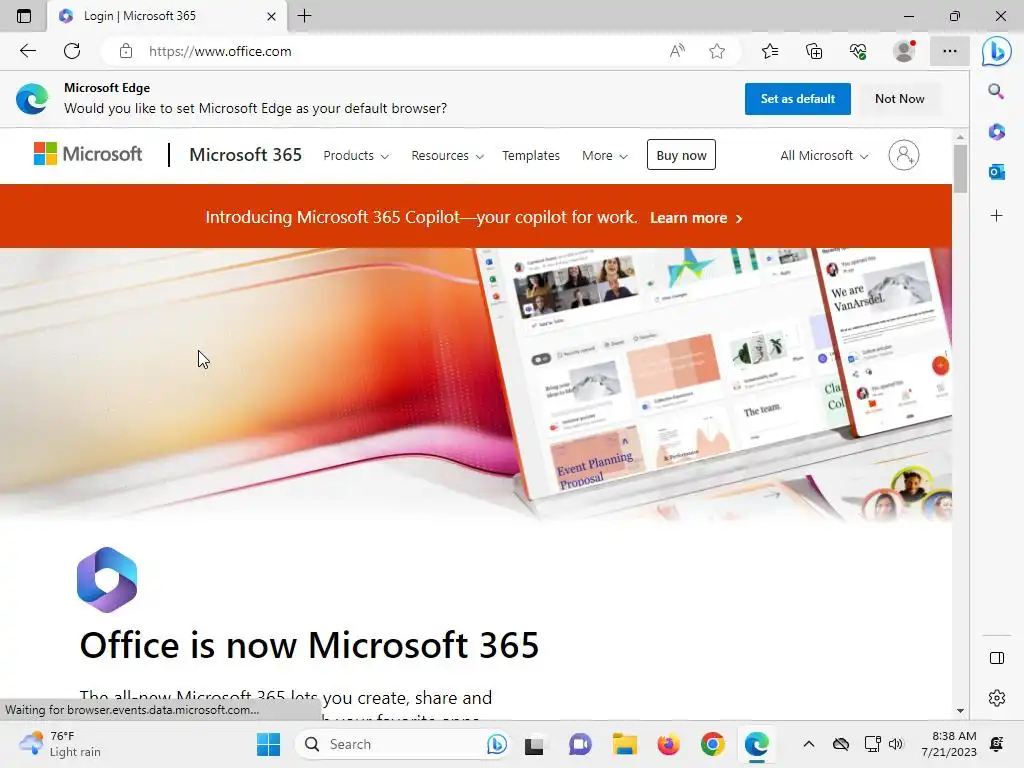Open the clock and calendar
Viewport: 1024px width, 768px height.
[948, 744]
